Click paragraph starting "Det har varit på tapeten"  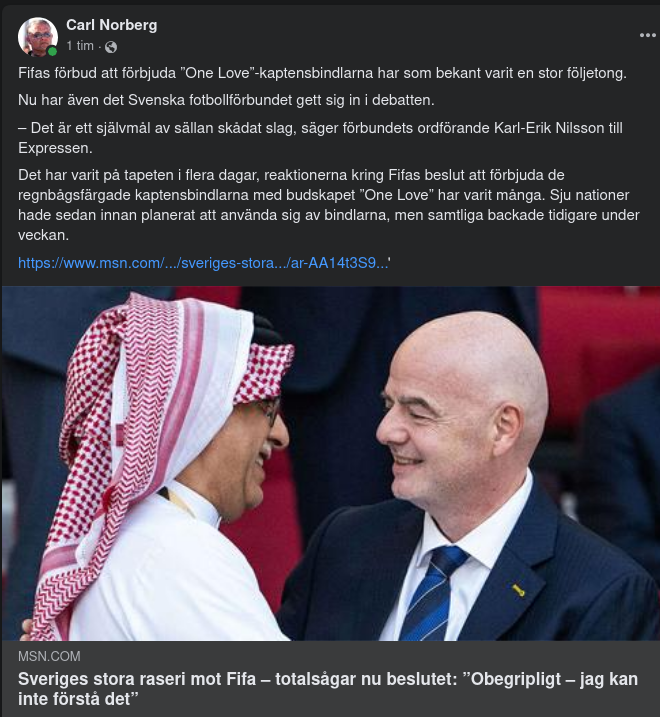[328, 205]
